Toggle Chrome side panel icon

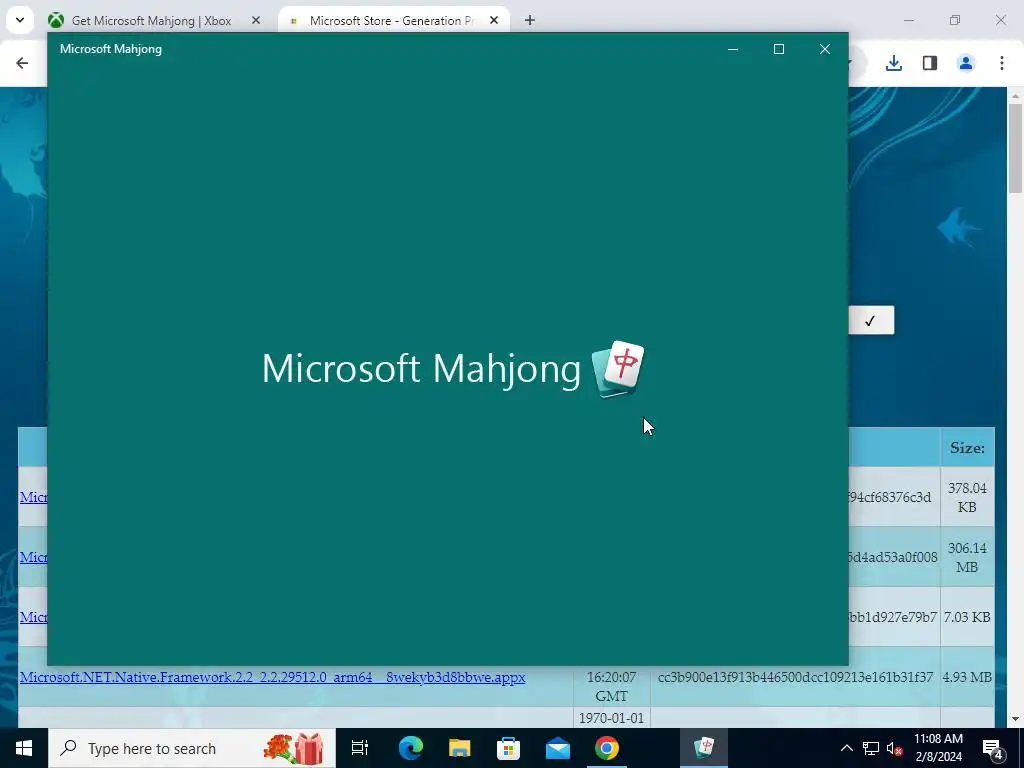[930, 63]
